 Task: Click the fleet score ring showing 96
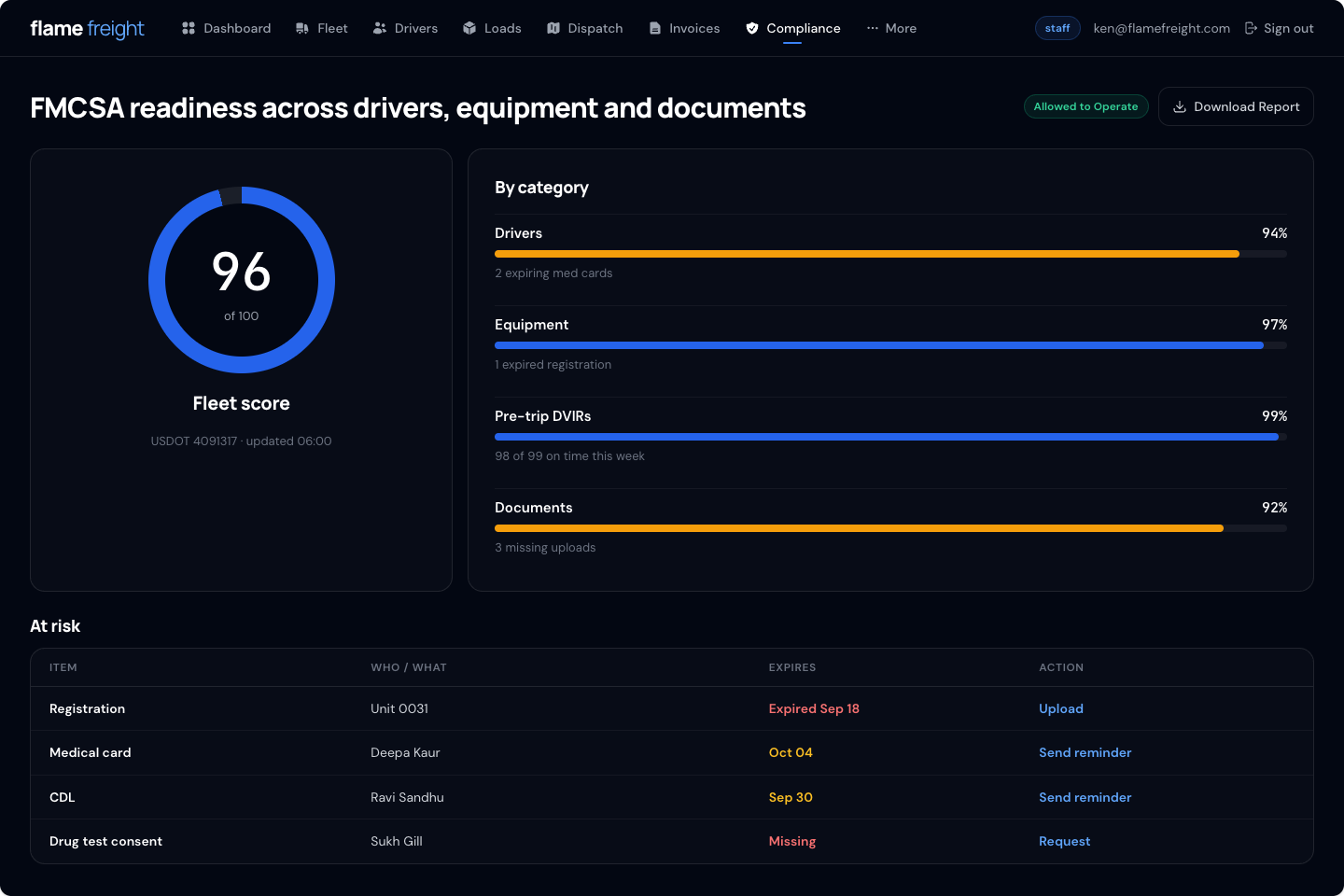tap(241, 280)
